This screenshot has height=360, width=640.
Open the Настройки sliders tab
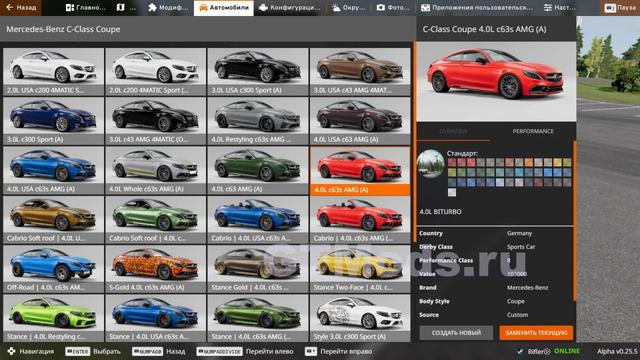559,7
